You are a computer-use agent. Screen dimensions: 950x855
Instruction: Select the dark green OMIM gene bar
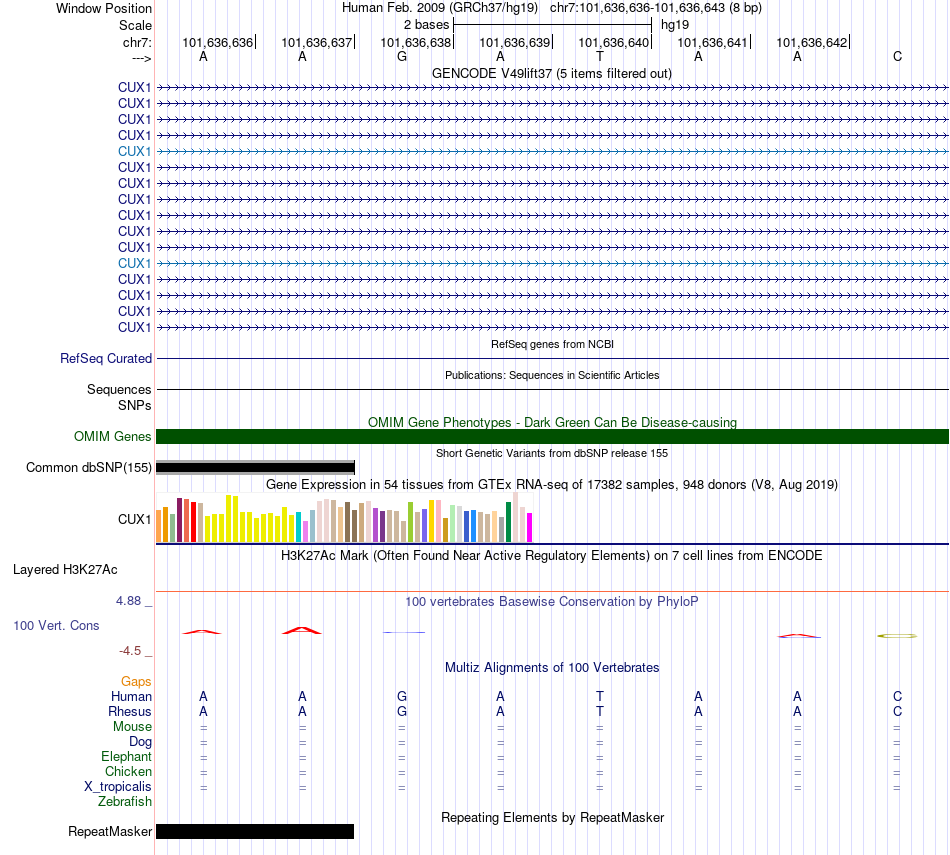pyautogui.click(x=552, y=436)
